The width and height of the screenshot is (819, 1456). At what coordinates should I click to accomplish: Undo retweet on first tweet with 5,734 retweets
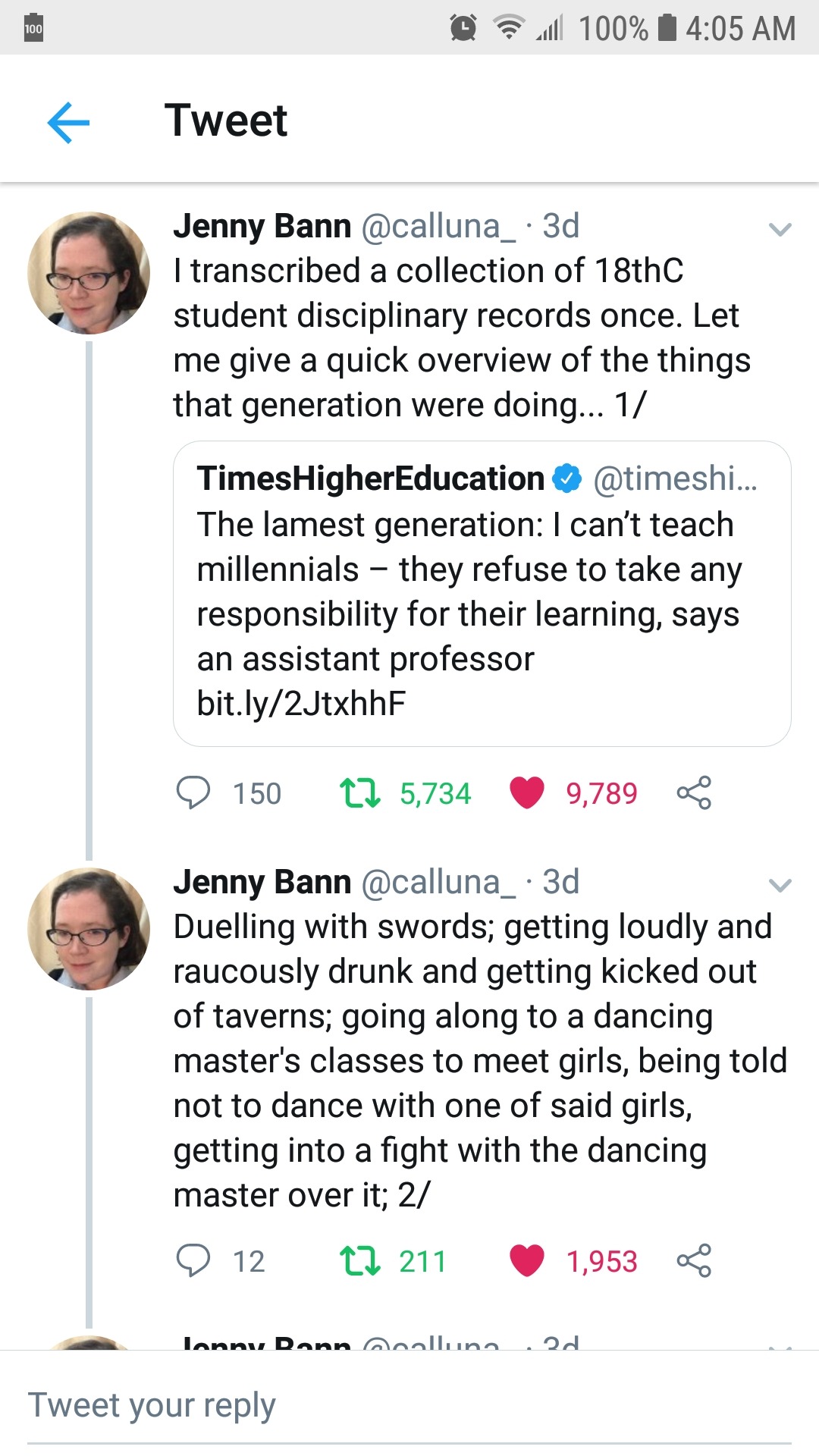point(359,792)
